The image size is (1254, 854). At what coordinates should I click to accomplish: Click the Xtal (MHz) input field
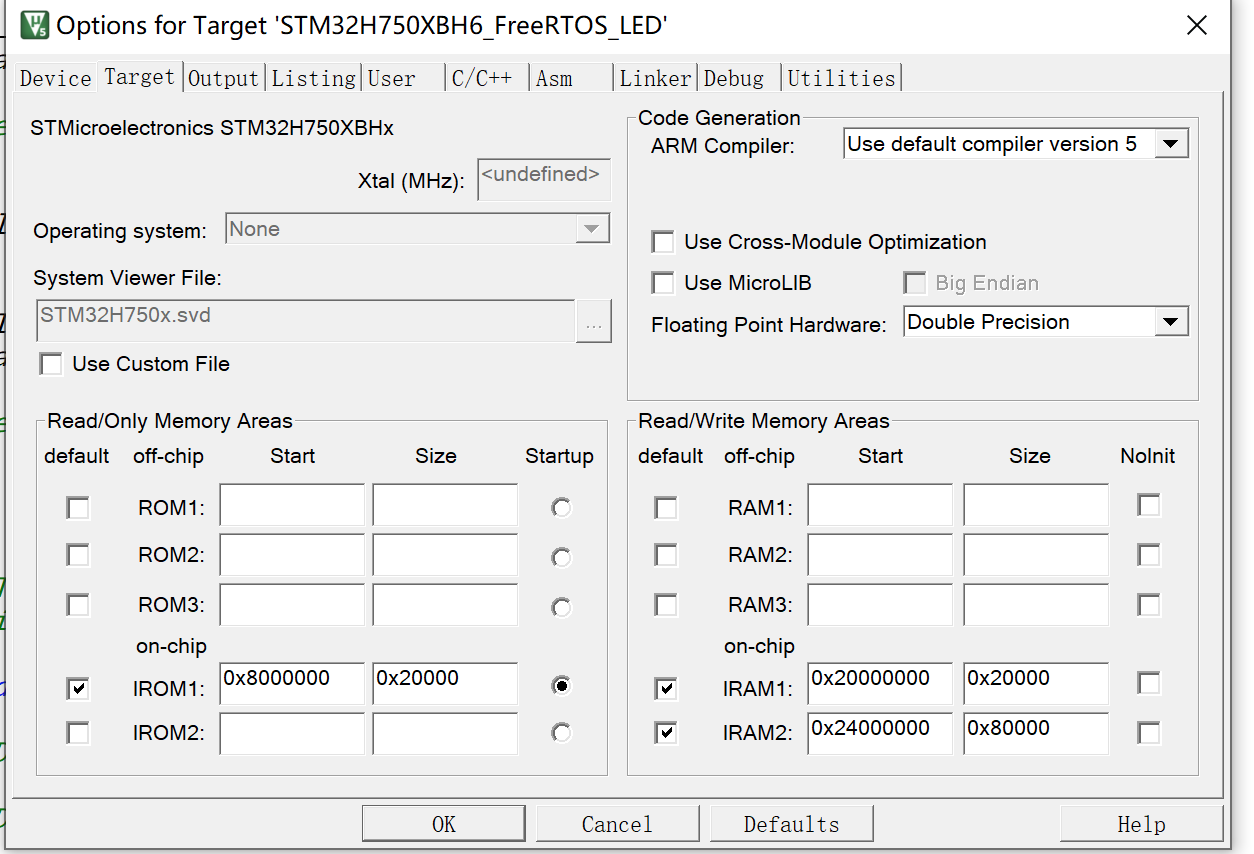pos(544,179)
